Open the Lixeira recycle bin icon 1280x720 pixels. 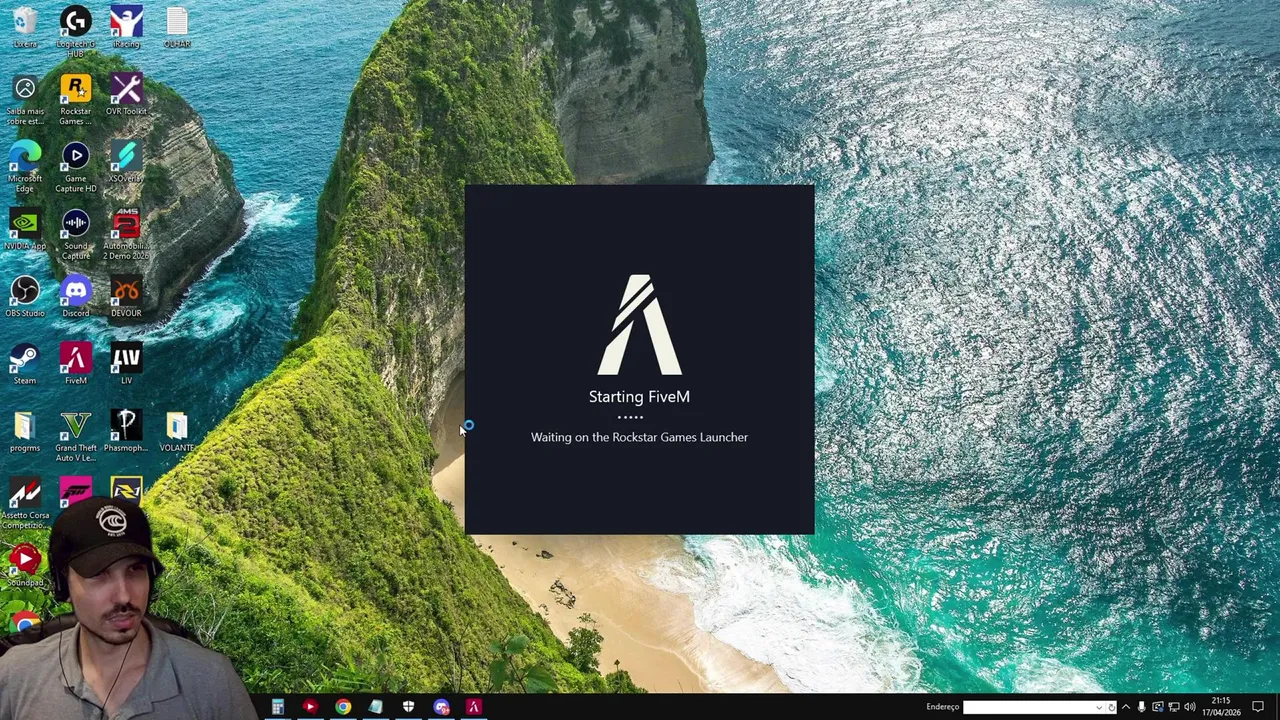[x=25, y=28]
